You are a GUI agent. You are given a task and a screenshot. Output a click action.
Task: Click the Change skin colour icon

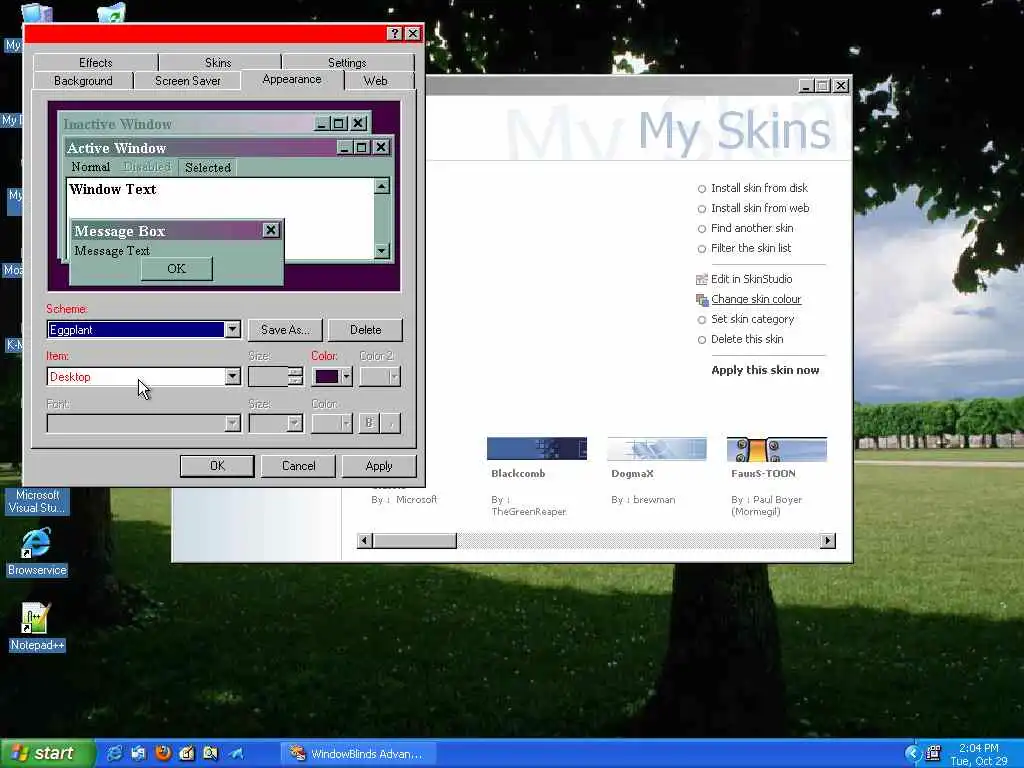point(702,300)
